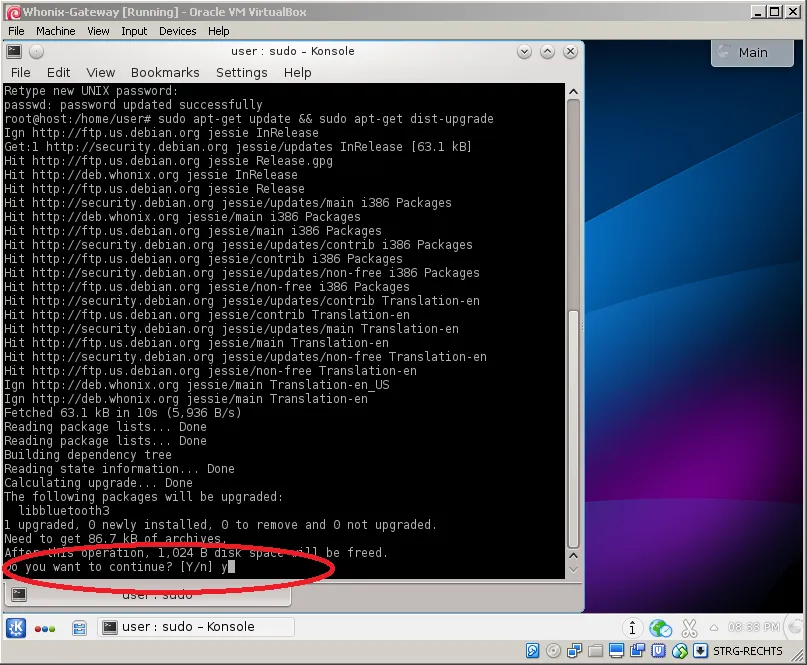Open the activities three-dots icon
The height and width of the screenshot is (665, 807).
(x=45, y=628)
